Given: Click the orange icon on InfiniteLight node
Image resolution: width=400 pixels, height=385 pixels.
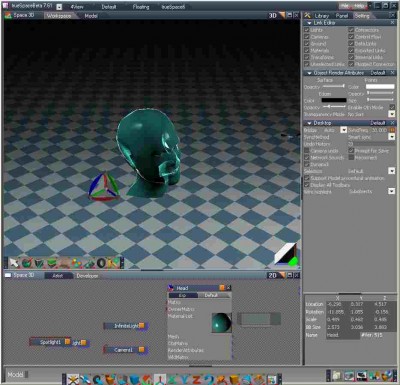Looking at the screenshot, I should pyautogui.click(x=142, y=325).
